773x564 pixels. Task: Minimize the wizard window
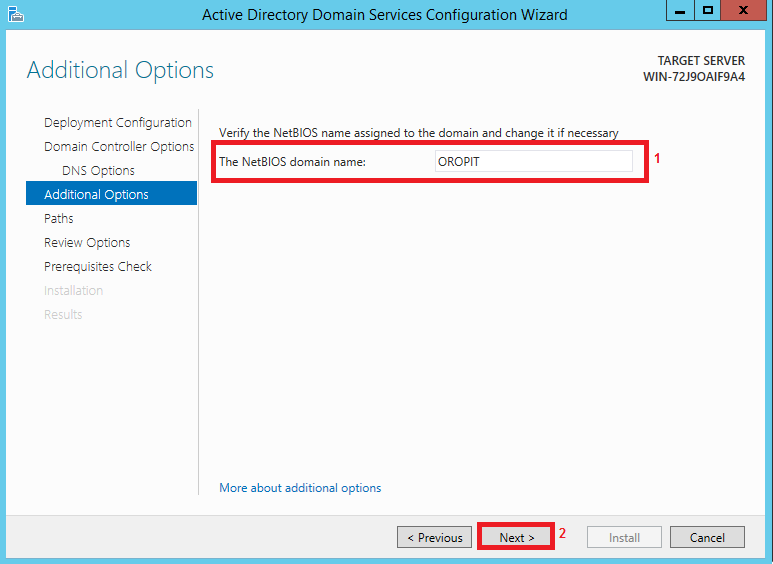680,10
